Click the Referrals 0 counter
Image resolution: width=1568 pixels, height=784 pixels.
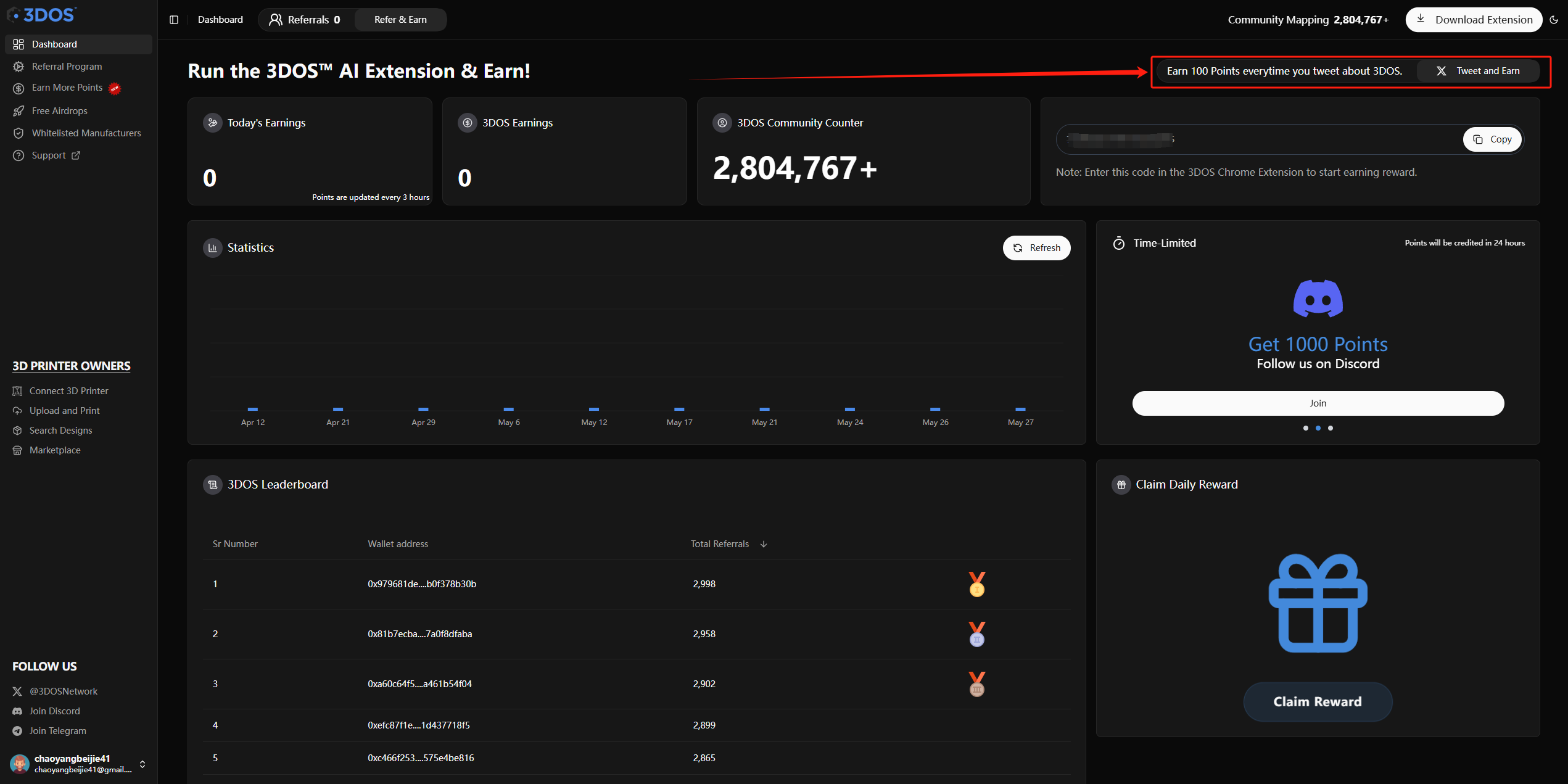(305, 20)
